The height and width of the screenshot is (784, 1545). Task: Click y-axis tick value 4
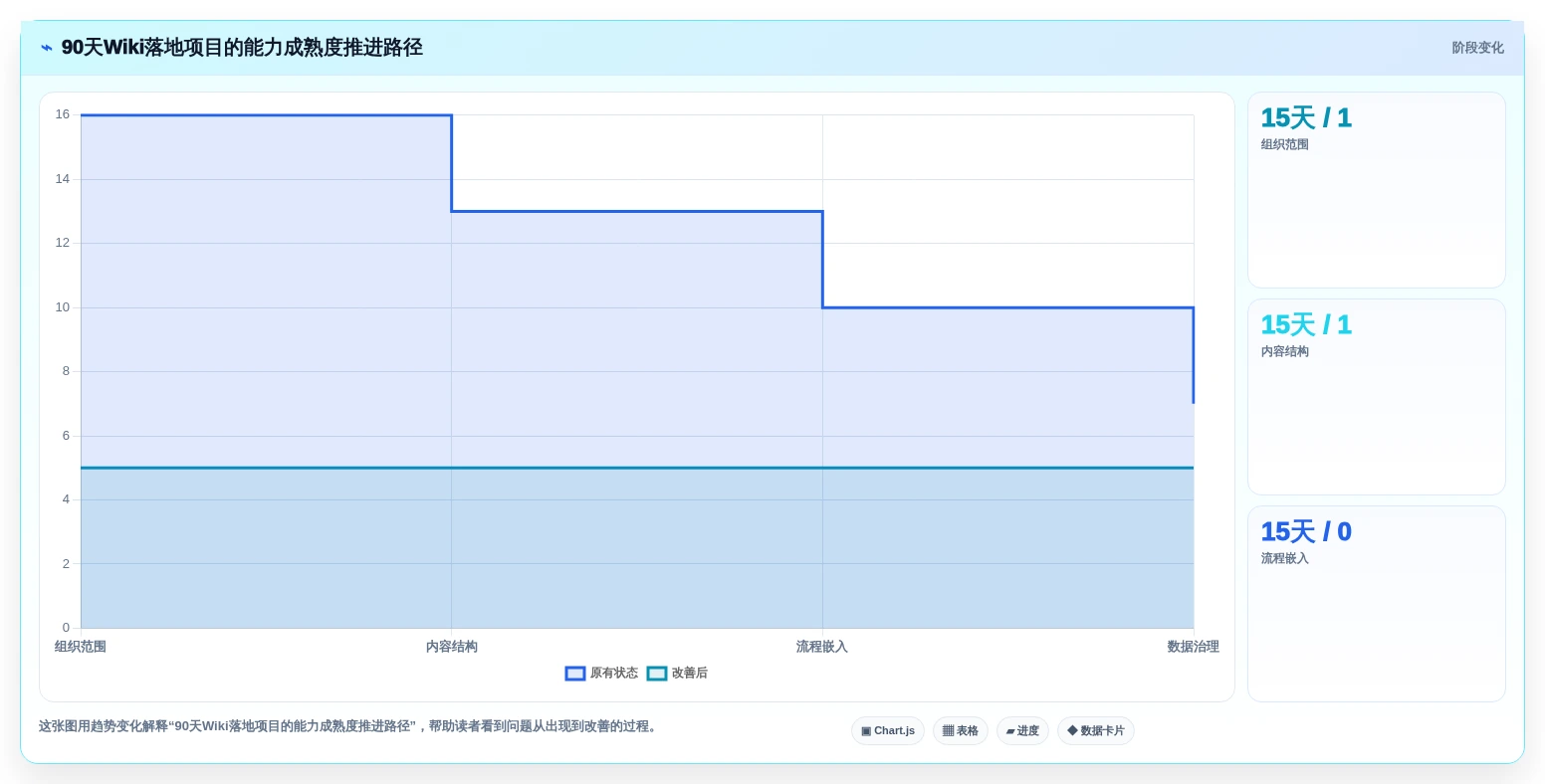click(x=66, y=499)
